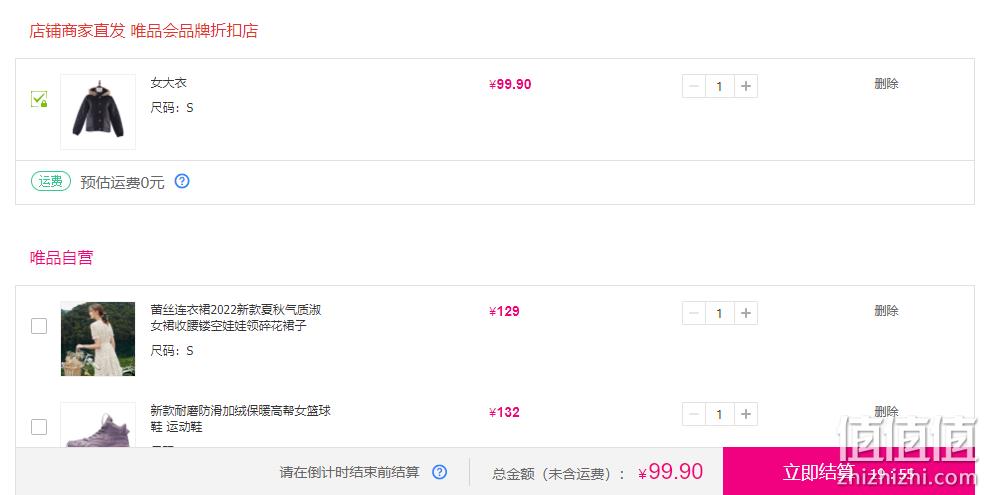Screen dimensions: 987x495
Task: Open the basketball shoes product title link
Action: 240,418
